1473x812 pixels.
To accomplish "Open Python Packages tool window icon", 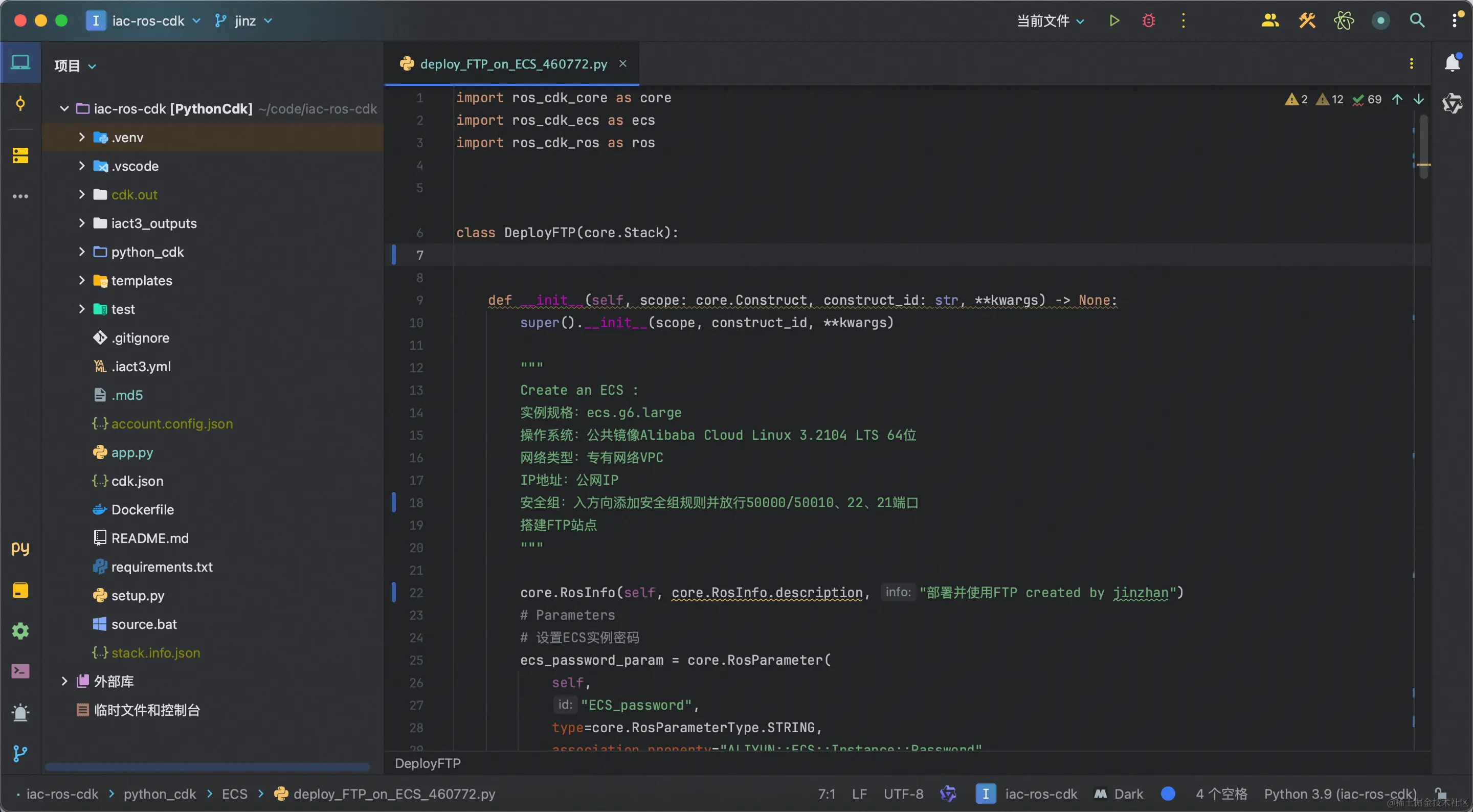I will tap(20, 590).
